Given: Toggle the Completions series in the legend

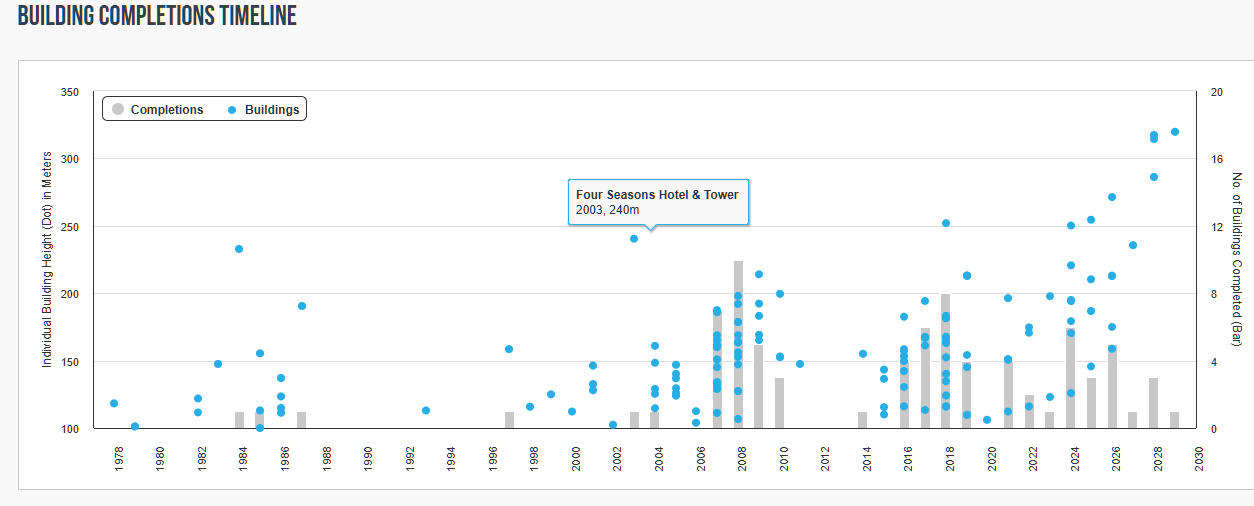Looking at the screenshot, I should point(157,109).
